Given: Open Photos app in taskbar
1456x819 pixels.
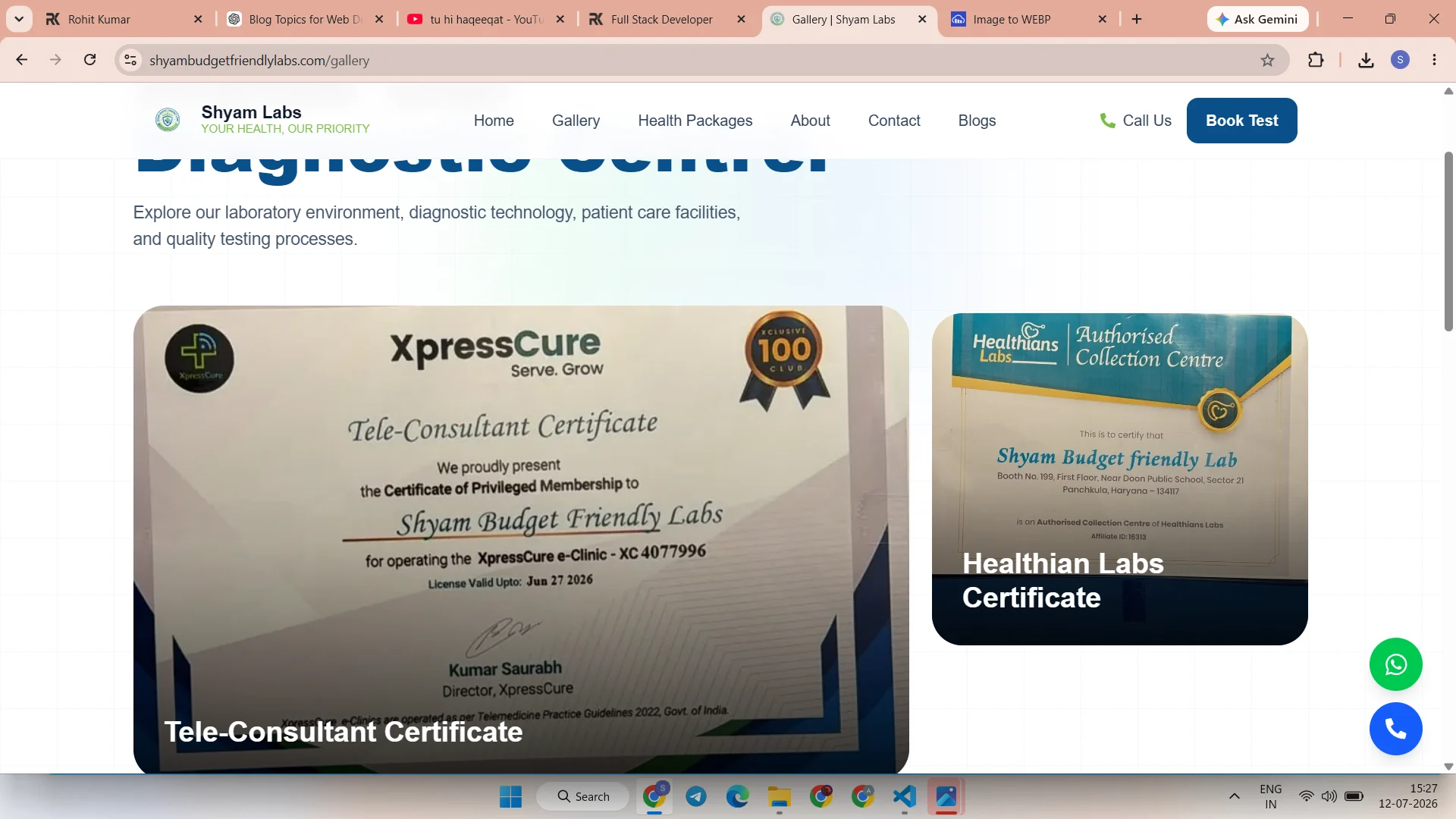Looking at the screenshot, I should pyautogui.click(x=946, y=796).
